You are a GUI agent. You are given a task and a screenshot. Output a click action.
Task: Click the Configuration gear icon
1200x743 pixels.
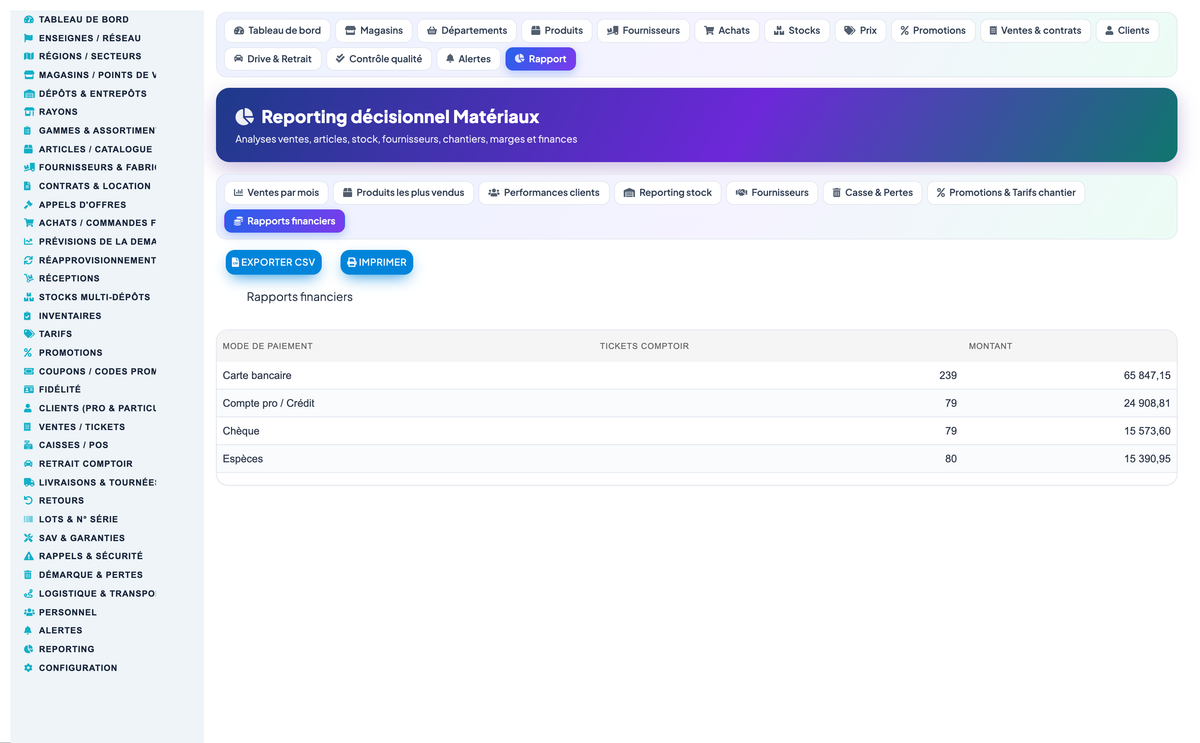(28, 668)
